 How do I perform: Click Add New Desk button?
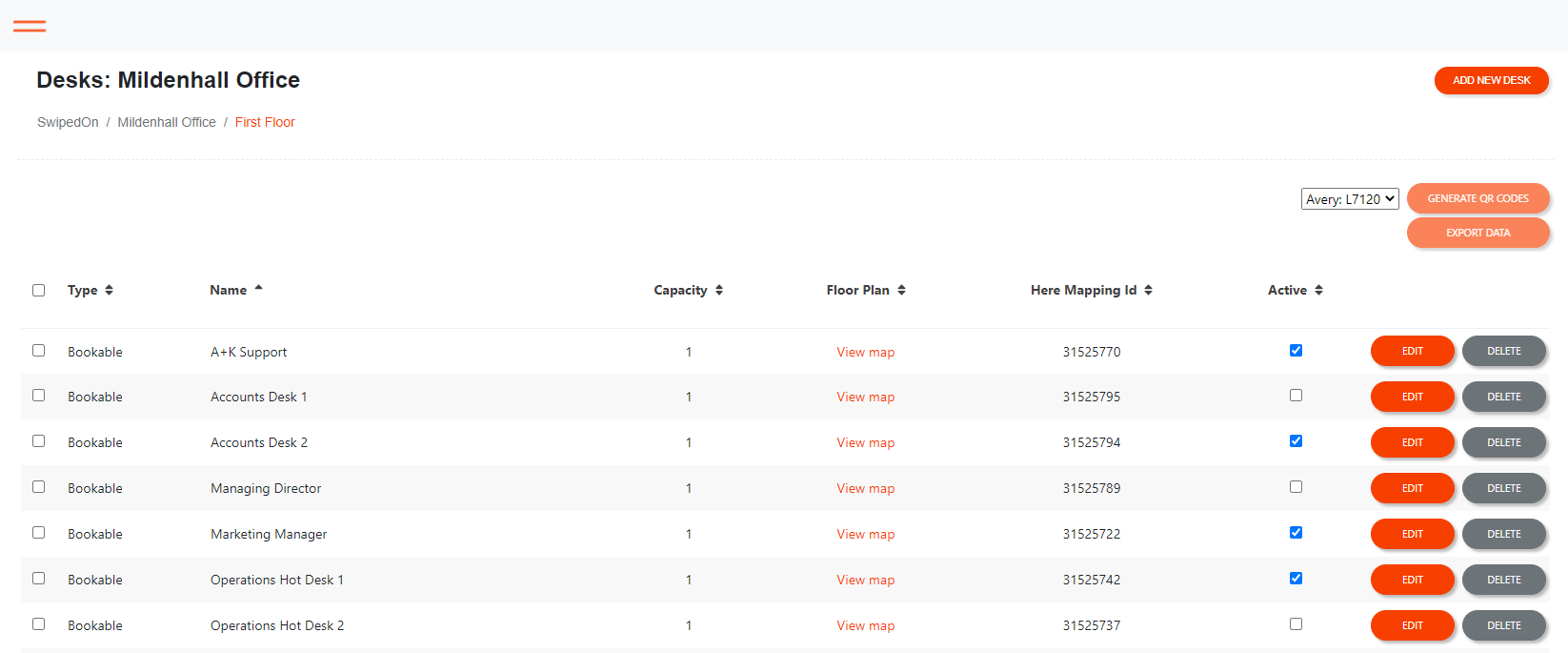tap(1491, 80)
